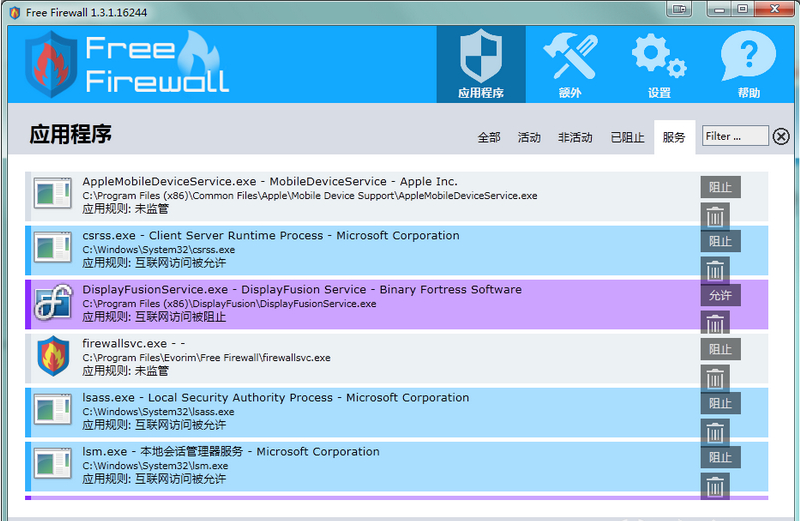
Task: Block AppleMobileDeviceService.exe with 阻止 button
Action: pyautogui.click(x=720, y=187)
